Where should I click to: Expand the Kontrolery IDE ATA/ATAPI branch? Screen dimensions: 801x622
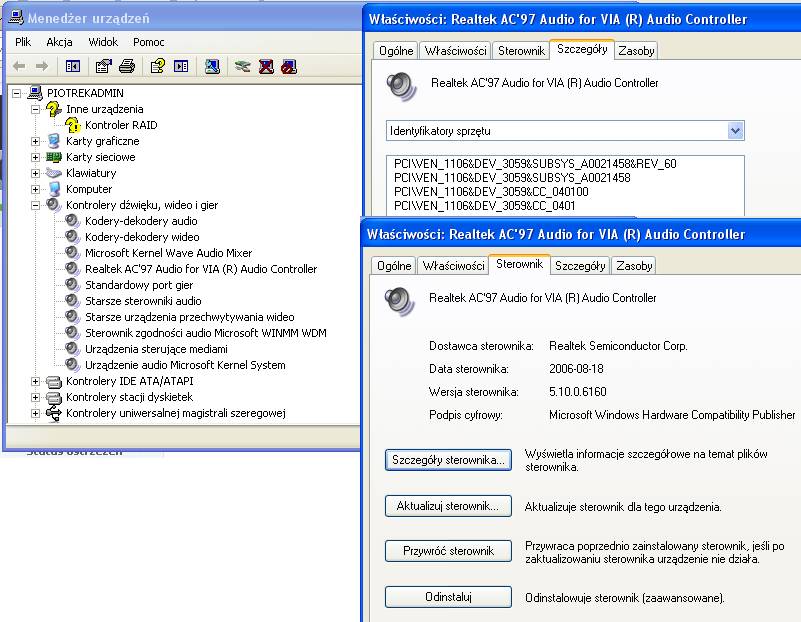click(35, 381)
